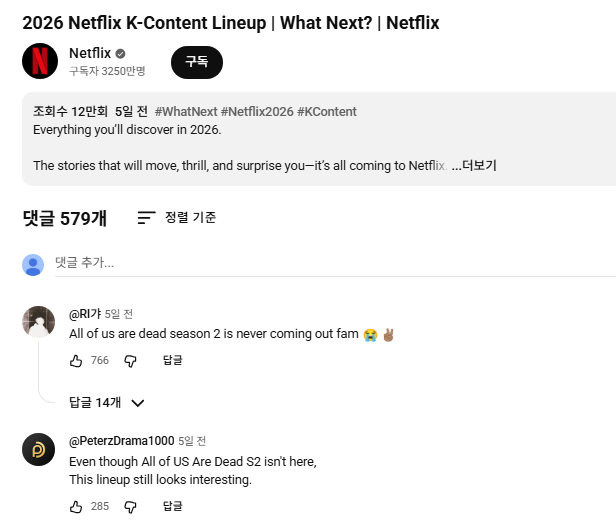Click the Netflix channel logo avatar
Viewport: 616px width, 528px height.
tap(40, 61)
